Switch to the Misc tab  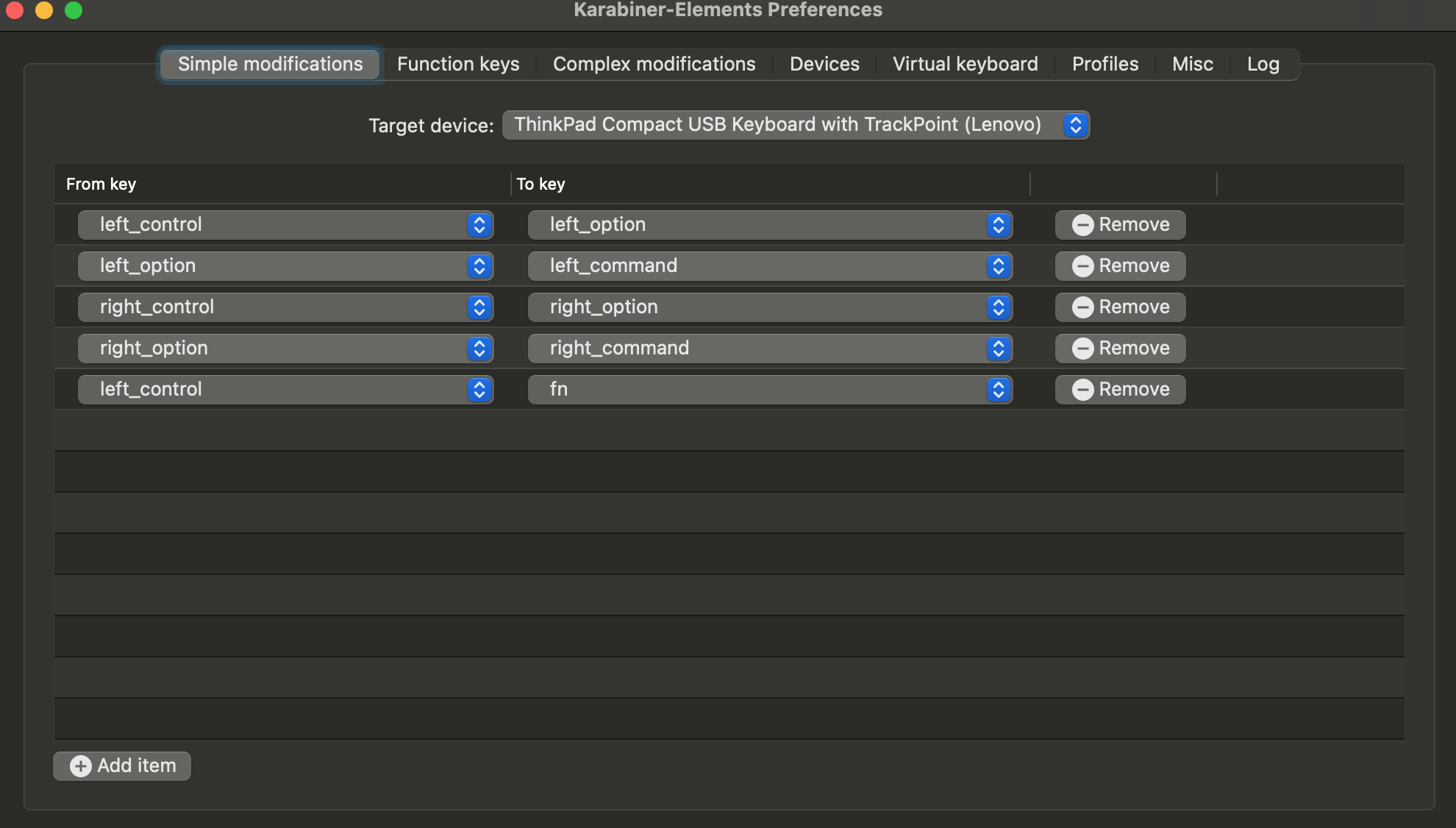1192,65
